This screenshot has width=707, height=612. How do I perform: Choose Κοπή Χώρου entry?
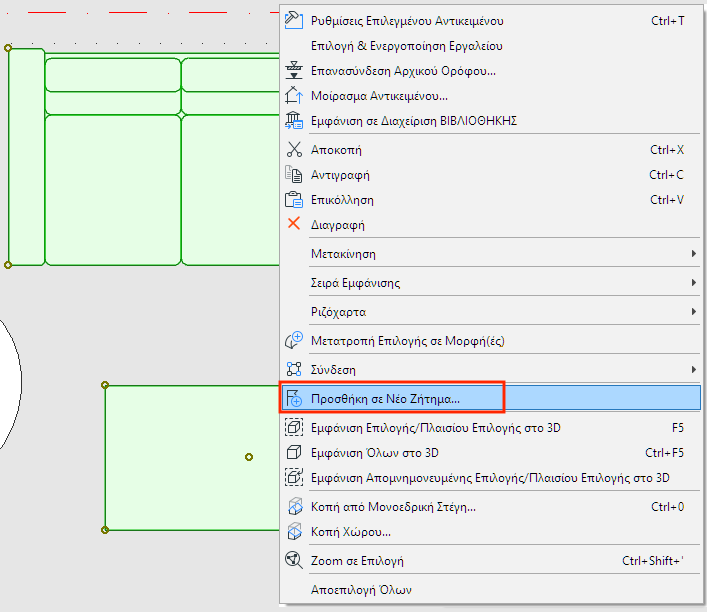tap(490, 532)
